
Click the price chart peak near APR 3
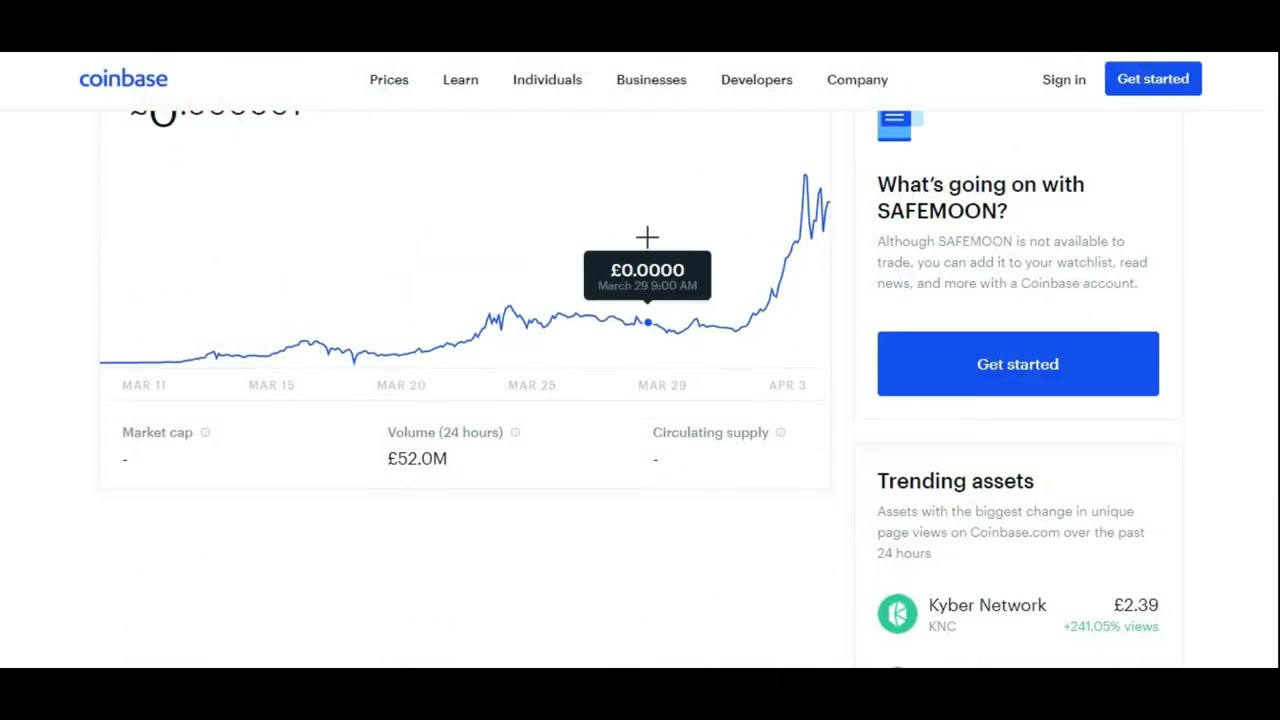[x=805, y=177]
